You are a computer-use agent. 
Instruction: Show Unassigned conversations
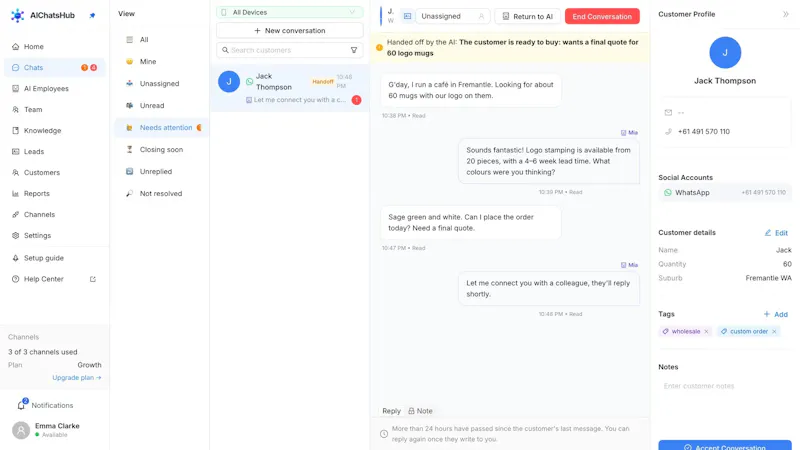(x=161, y=83)
